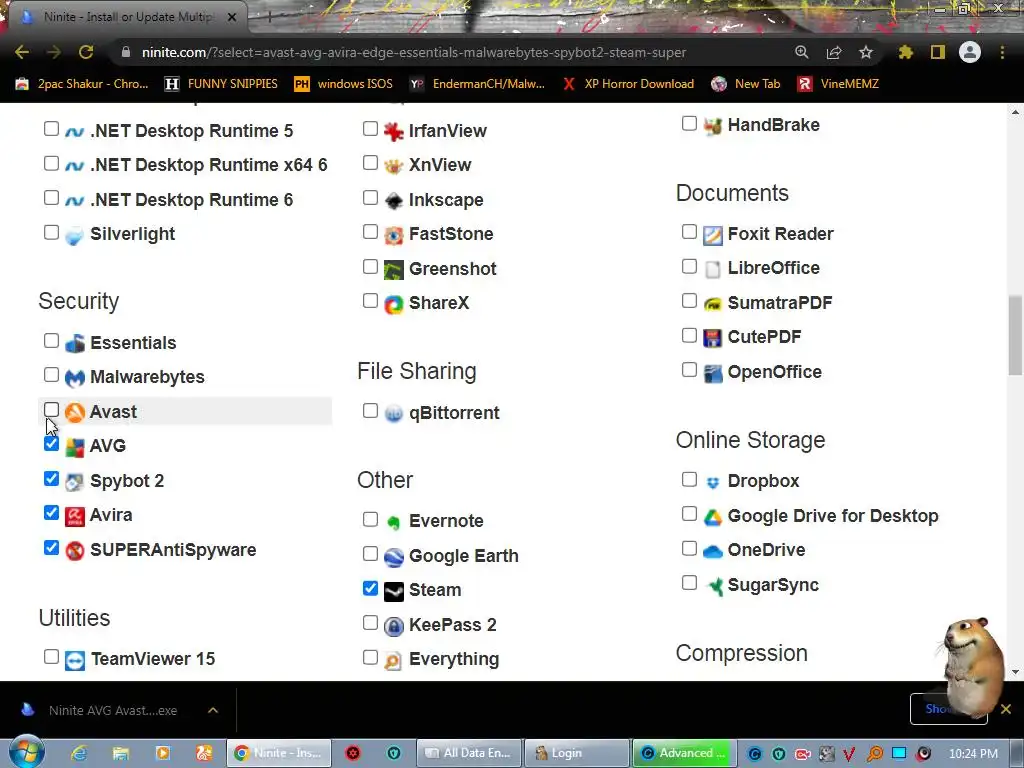Screen dimensions: 1024x768
Task: Open the Windows Start orb
Action: pos(26,752)
